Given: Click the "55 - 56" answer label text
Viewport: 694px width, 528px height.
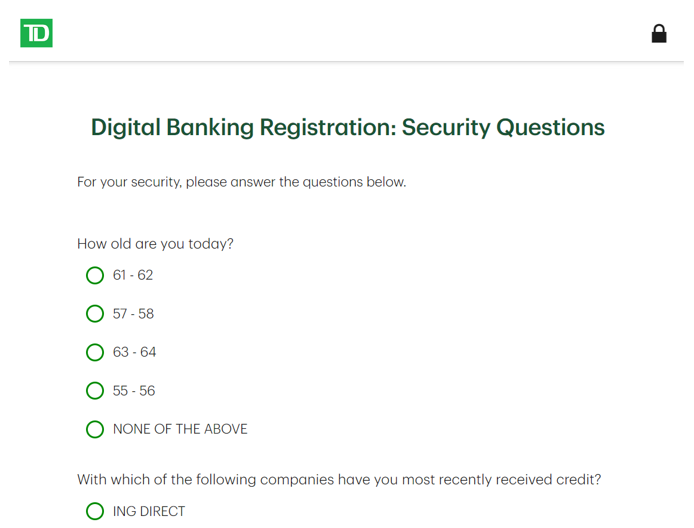Looking at the screenshot, I should point(134,391).
